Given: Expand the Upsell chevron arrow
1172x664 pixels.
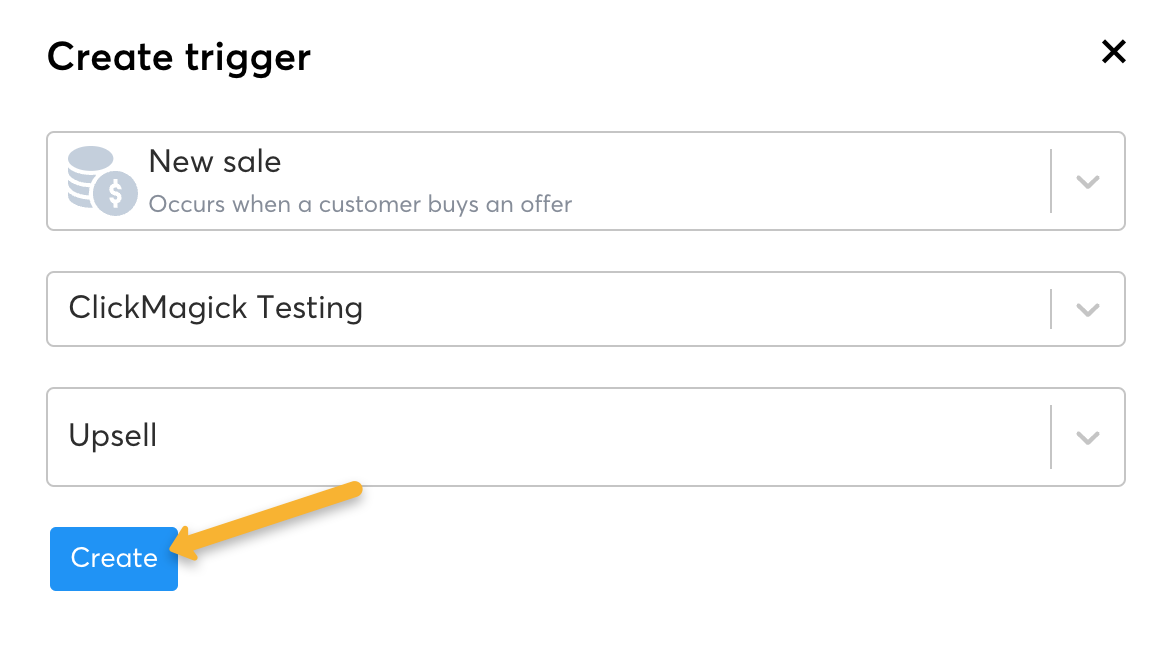Looking at the screenshot, I should click(x=1088, y=438).
